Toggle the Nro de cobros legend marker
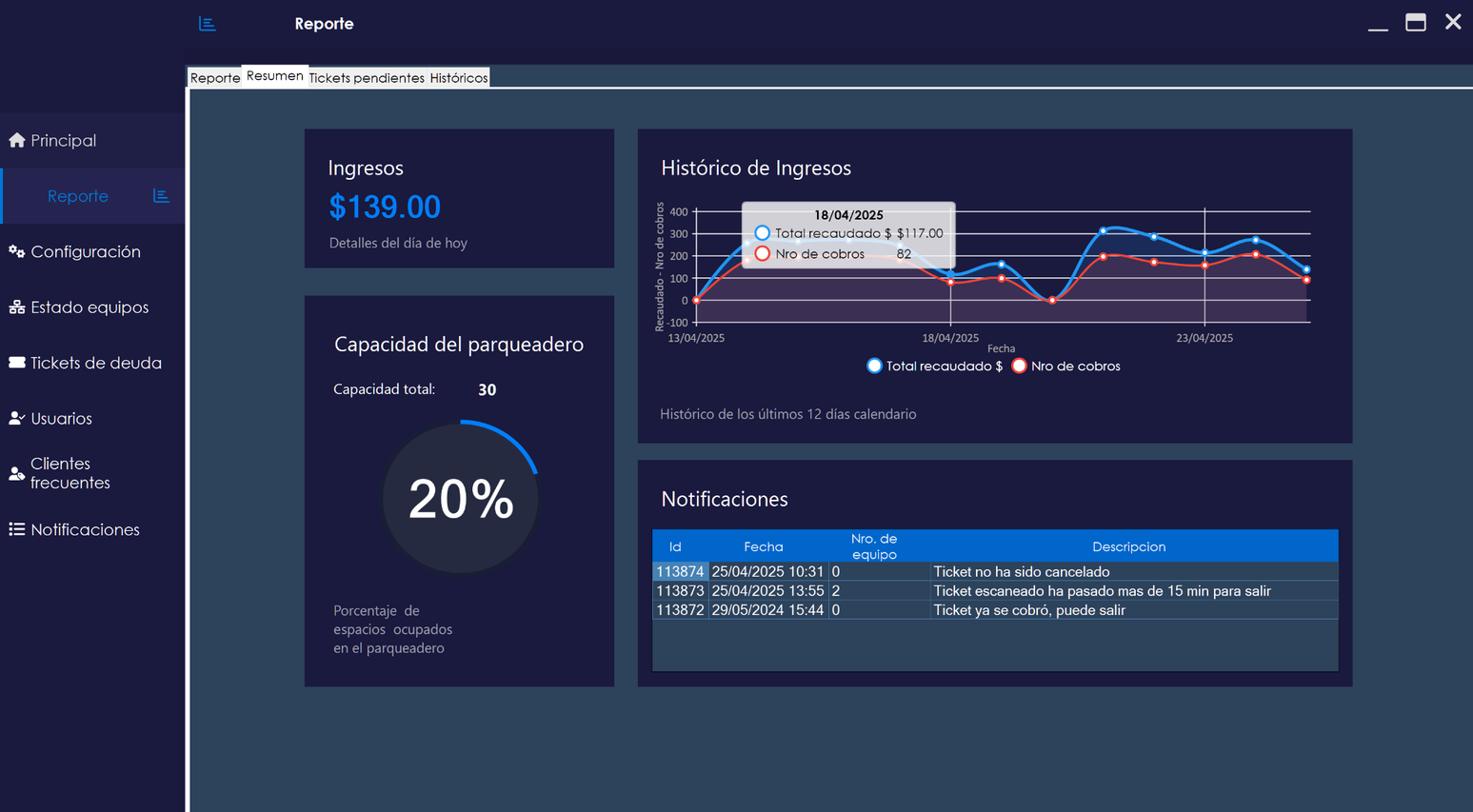The width and height of the screenshot is (1473, 812). click(x=1019, y=366)
